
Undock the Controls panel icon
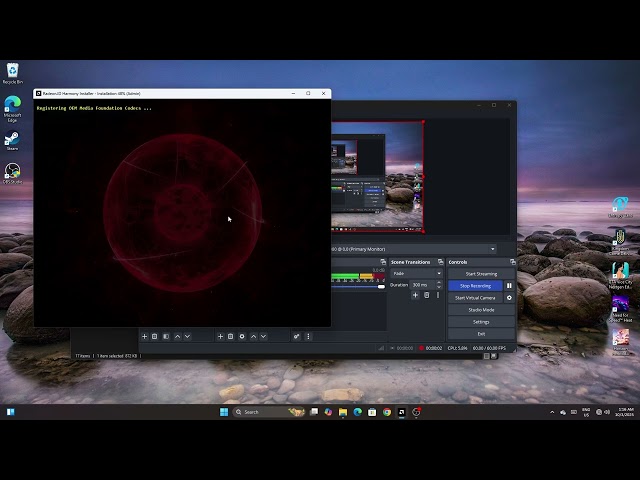[513, 262]
